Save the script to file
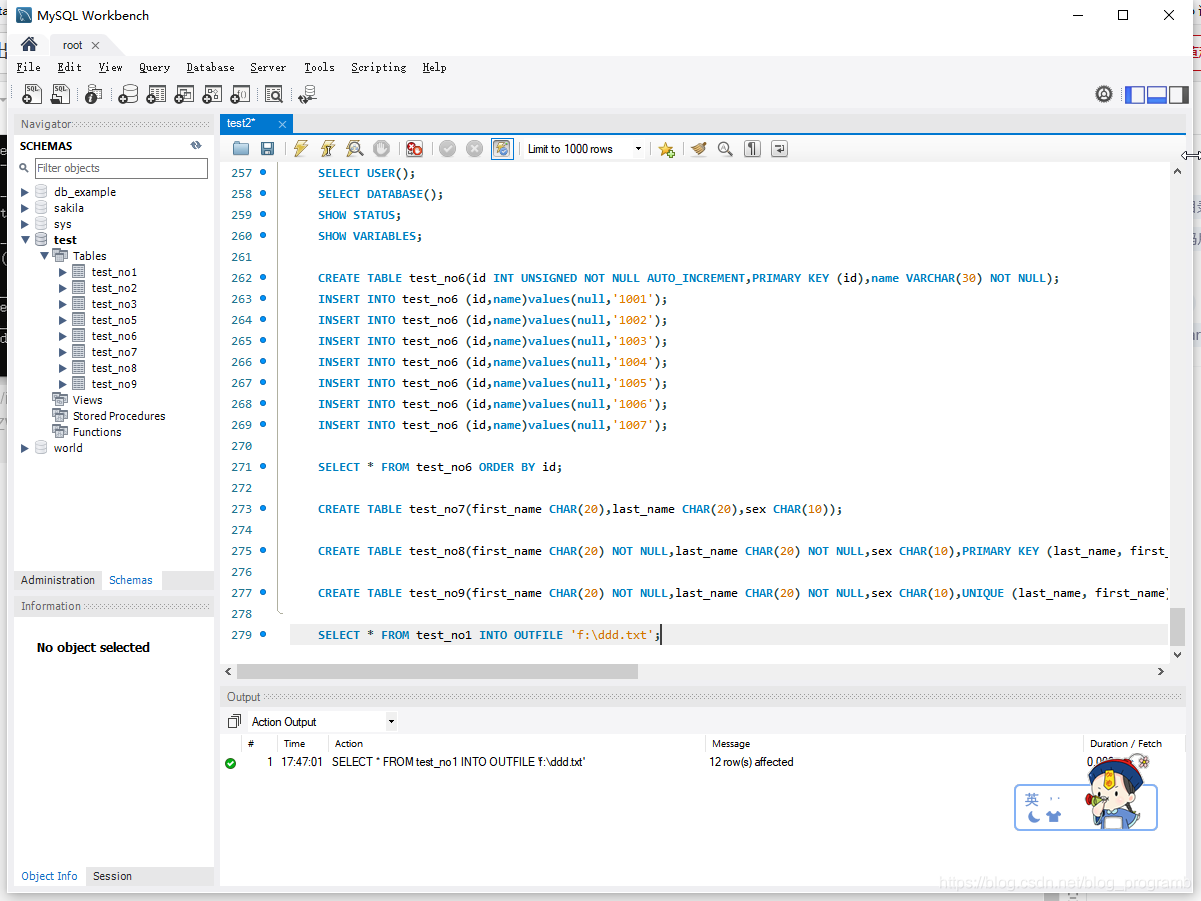 [267, 149]
